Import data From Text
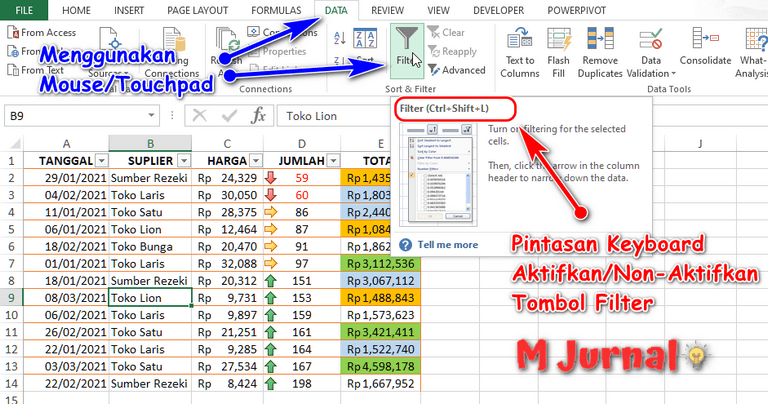This screenshot has height=404, width=768. click(x=36, y=70)
